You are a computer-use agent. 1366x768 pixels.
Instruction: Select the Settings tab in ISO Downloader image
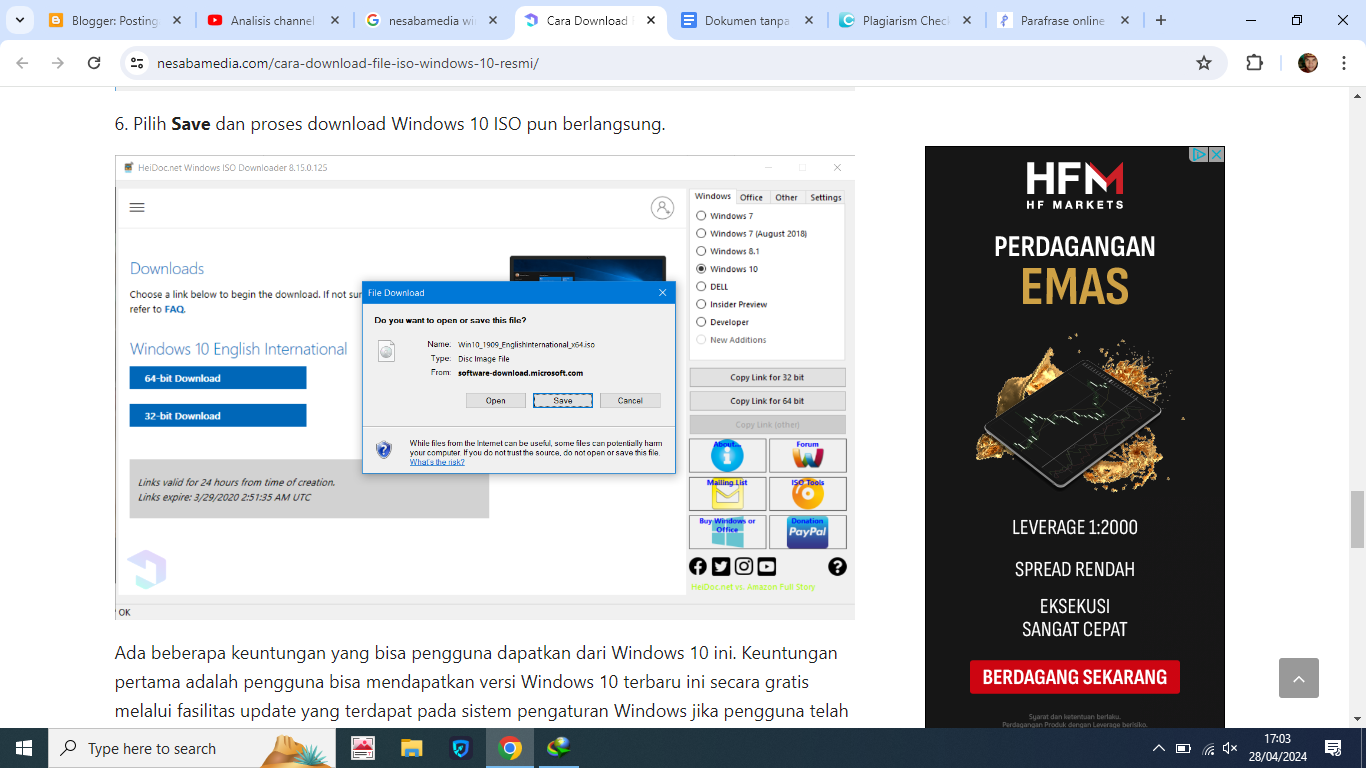826,197
